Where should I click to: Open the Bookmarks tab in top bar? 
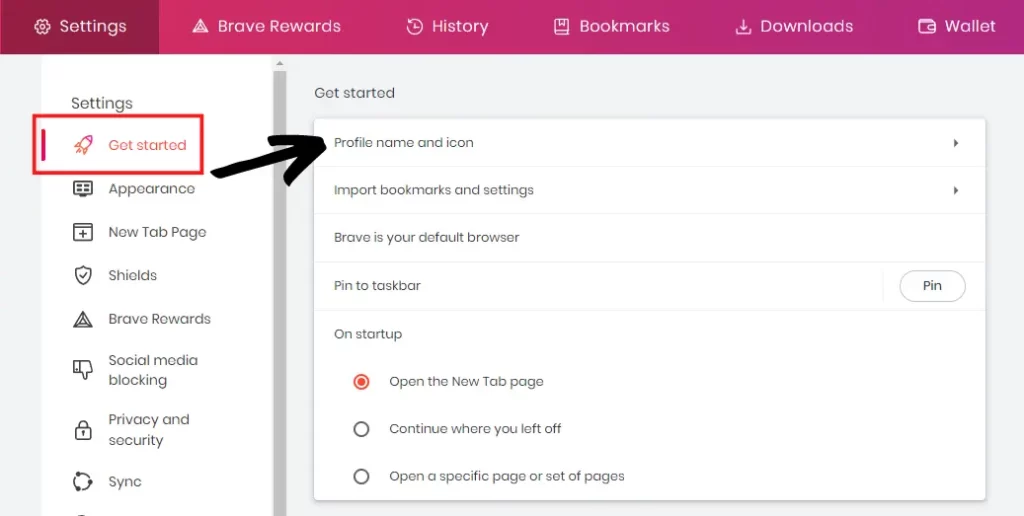click(611, 27)
